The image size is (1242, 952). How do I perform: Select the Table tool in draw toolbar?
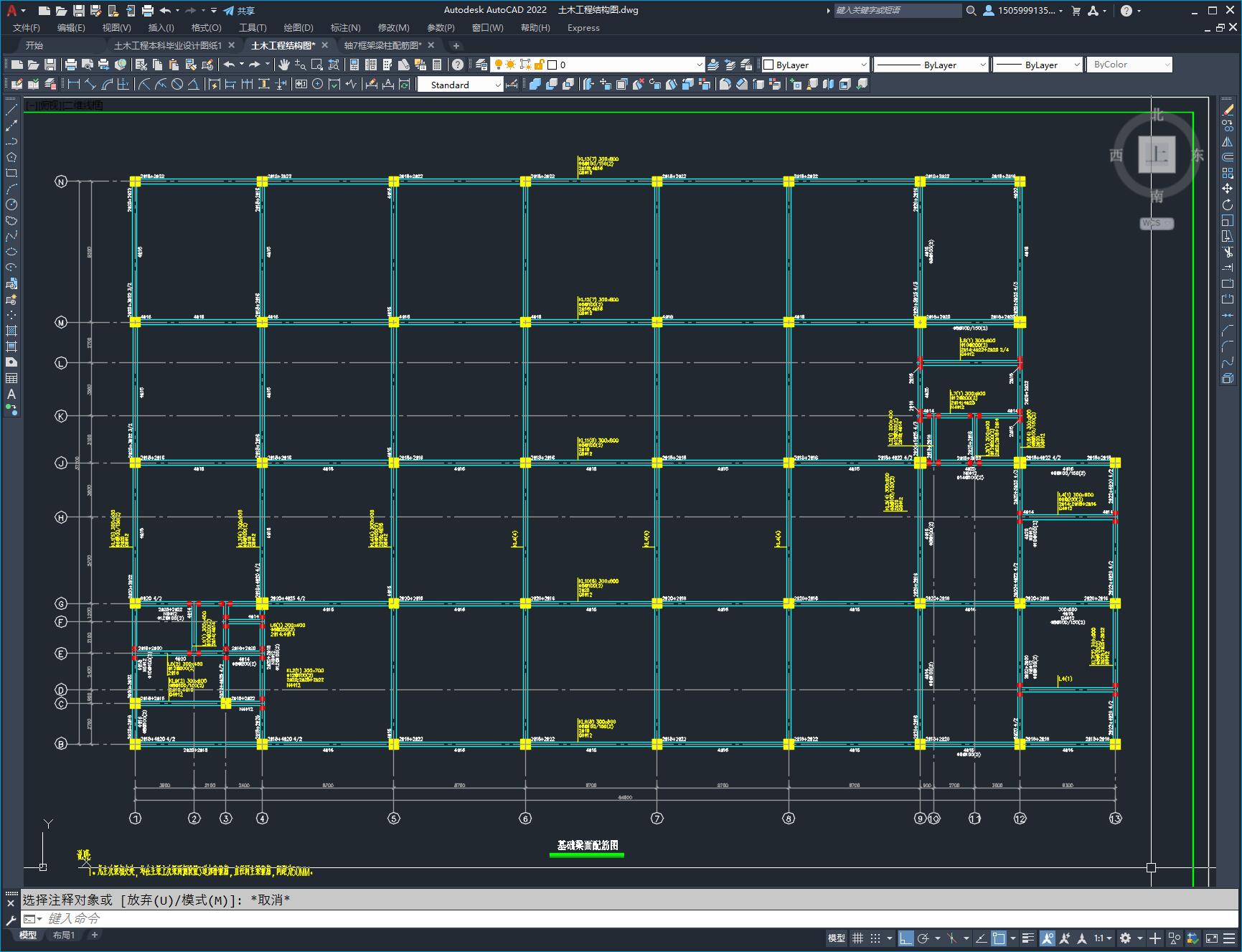click(11, 378)
